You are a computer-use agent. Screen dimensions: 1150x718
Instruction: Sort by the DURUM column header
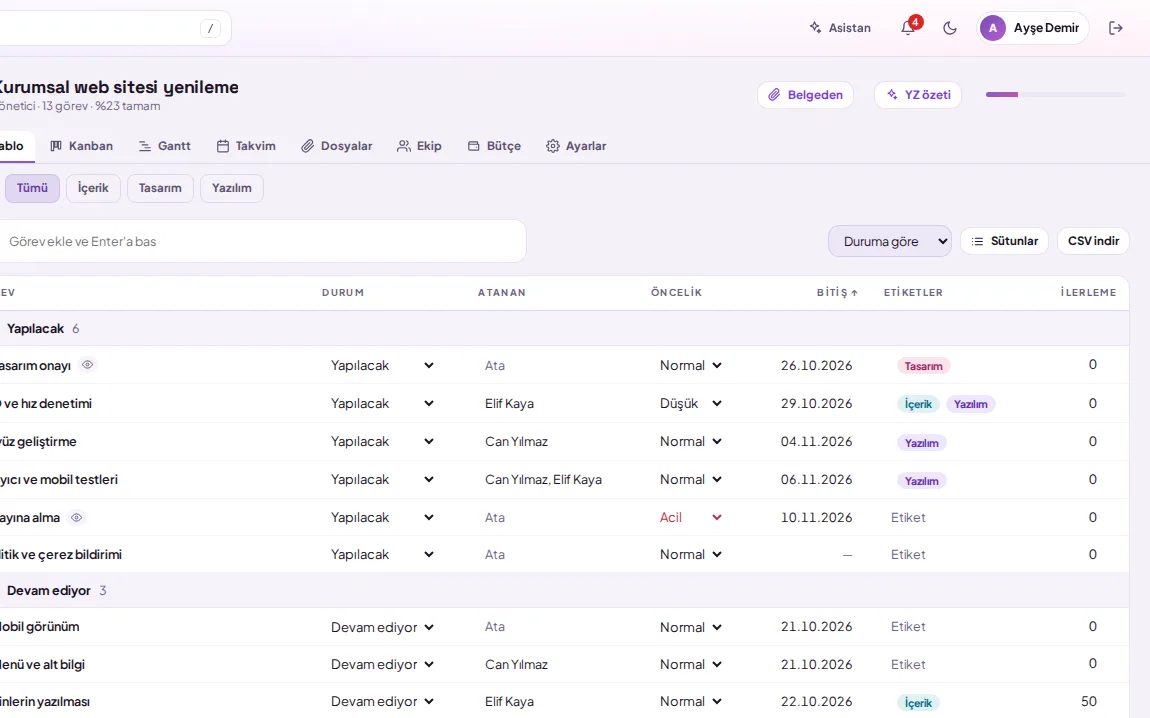(x=343, y=293)
